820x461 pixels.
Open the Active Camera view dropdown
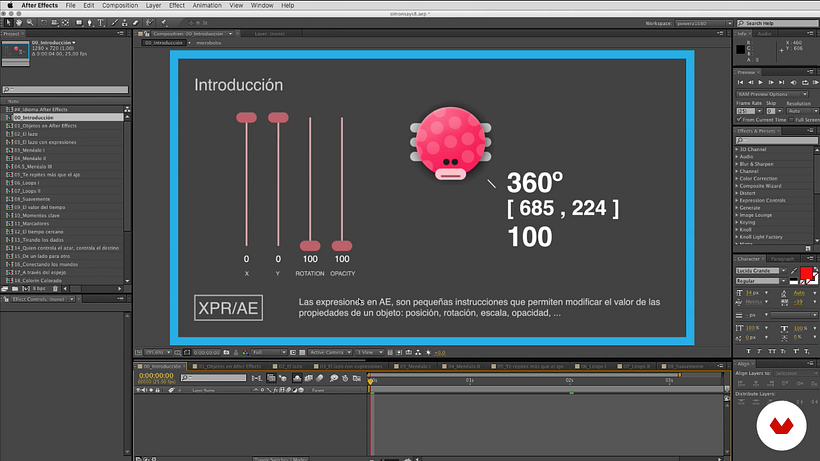(330, 353)
